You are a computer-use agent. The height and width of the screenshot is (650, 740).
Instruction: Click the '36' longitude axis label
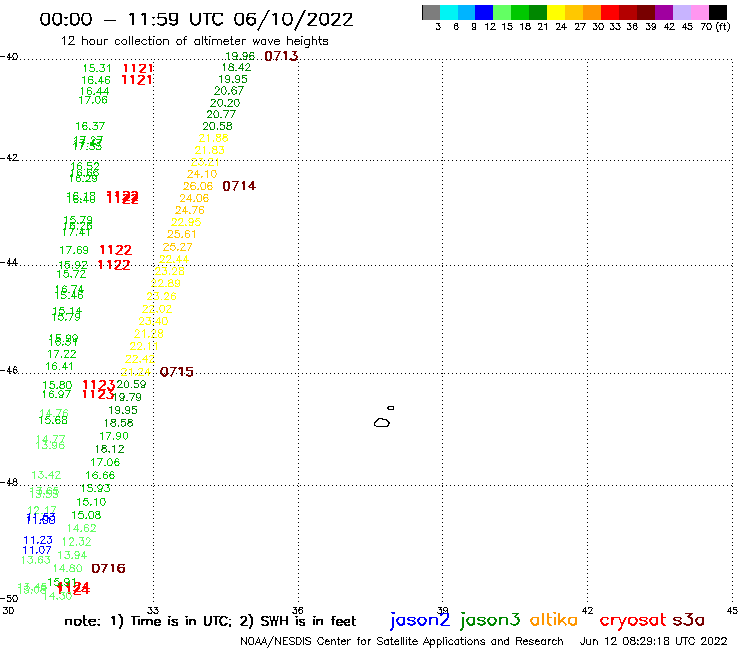tap(297, 610)
